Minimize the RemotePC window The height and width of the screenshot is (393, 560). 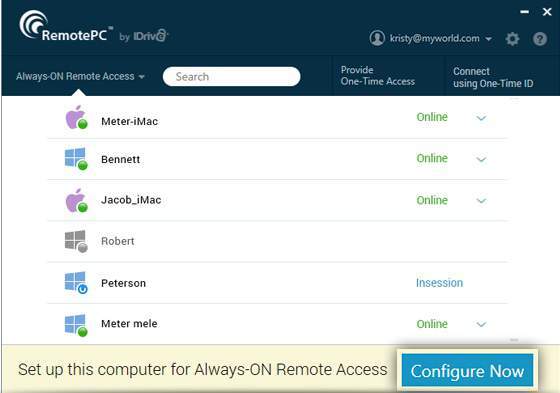[524, 12]
